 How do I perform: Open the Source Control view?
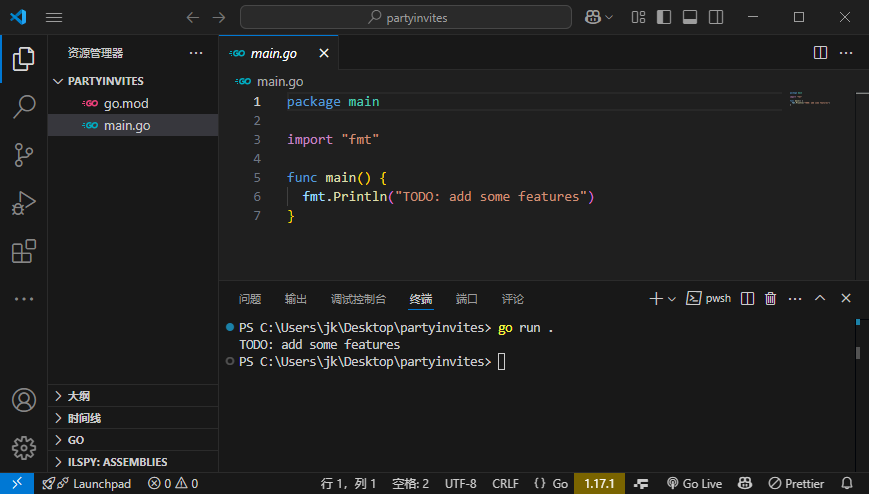[x=23, y=154]
